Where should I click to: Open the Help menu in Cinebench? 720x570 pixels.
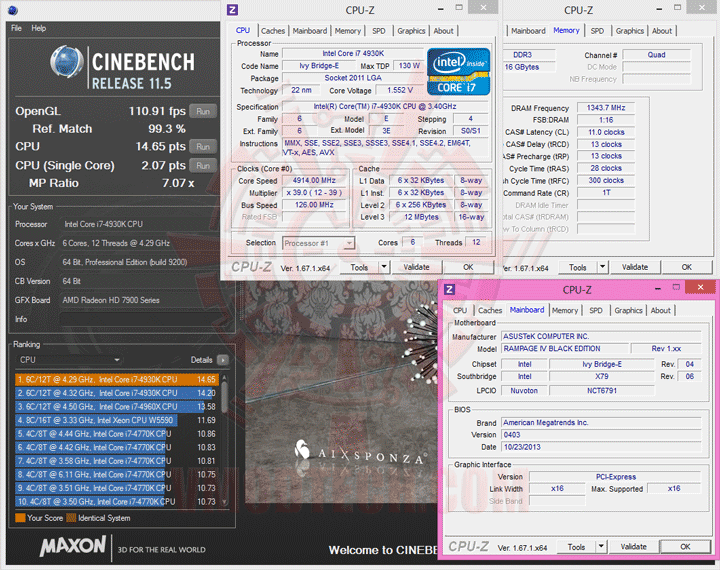point(39,28)
